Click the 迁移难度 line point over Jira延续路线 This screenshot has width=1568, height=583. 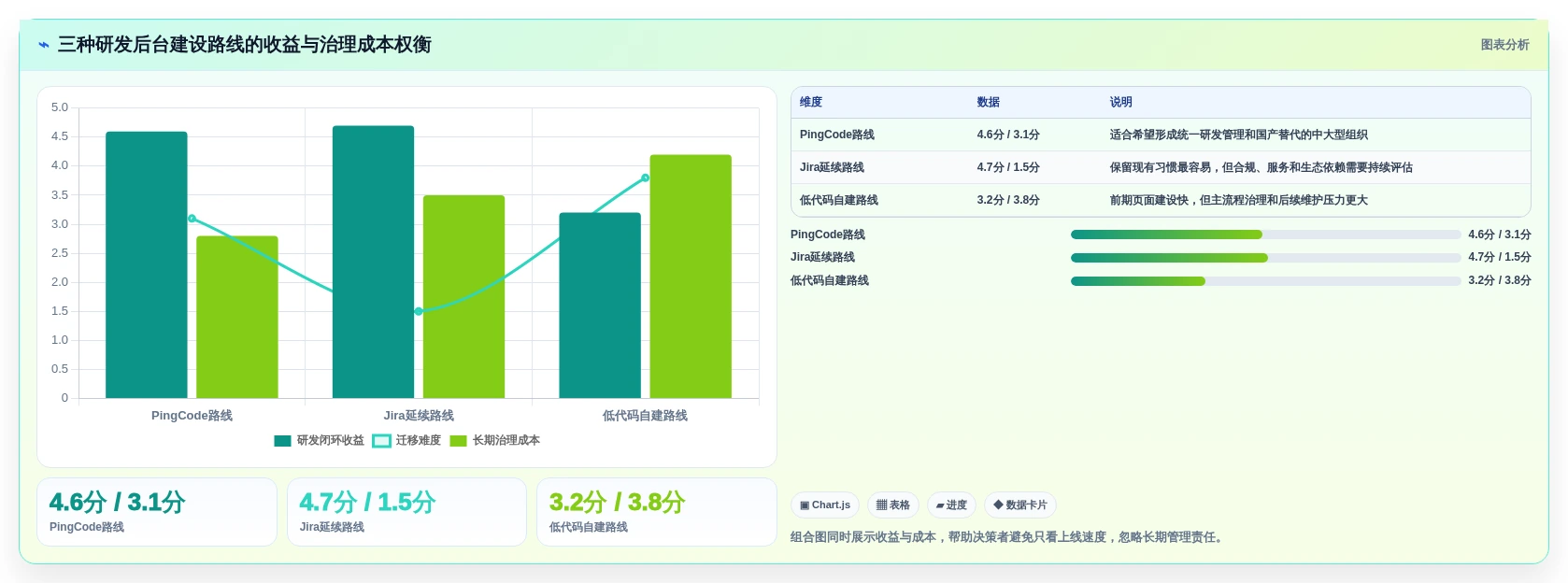tap(419, 311)
